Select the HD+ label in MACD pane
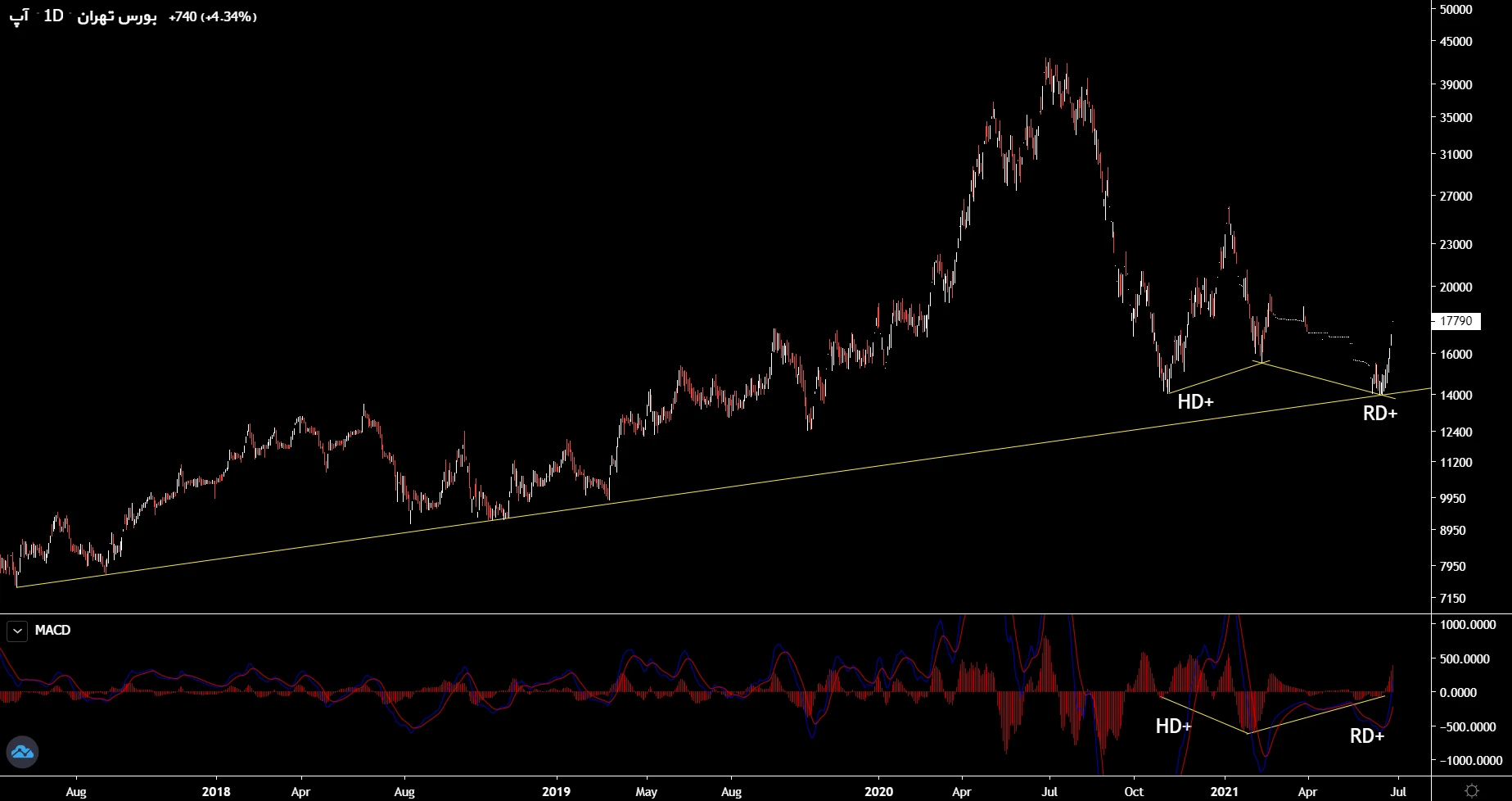This screenshot has width=1512, height=801. point(1173,726)
